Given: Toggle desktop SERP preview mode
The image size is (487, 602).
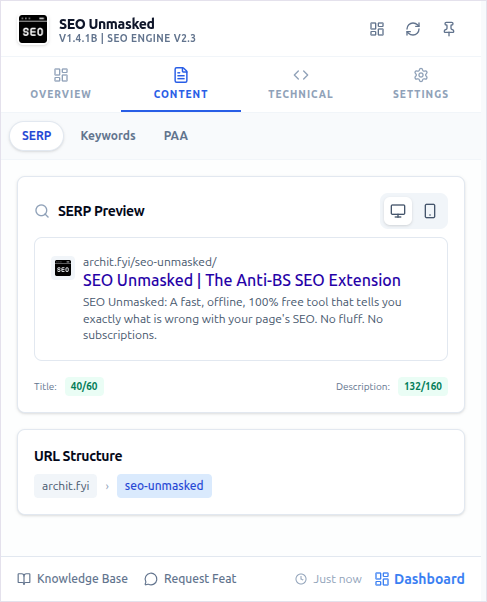Looking at the screenshot, I should (398, 211).
